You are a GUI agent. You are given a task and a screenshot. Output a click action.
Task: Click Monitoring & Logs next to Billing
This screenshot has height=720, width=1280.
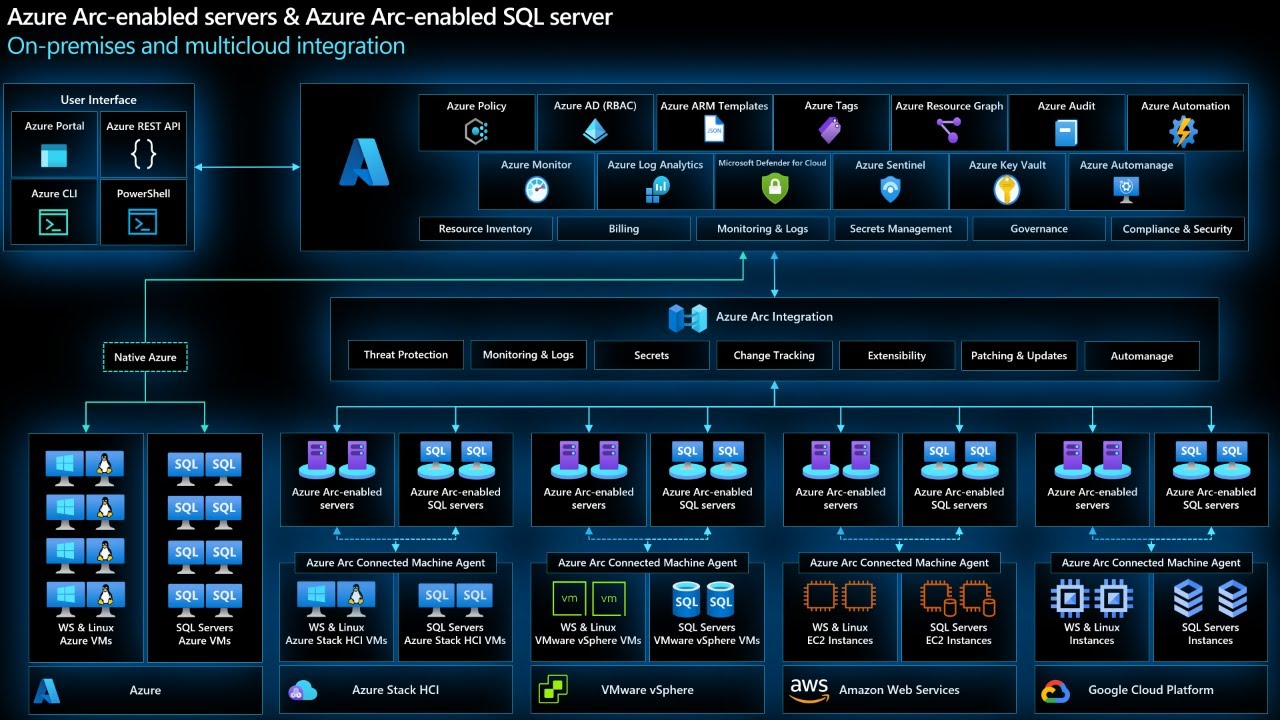point(762,229)
